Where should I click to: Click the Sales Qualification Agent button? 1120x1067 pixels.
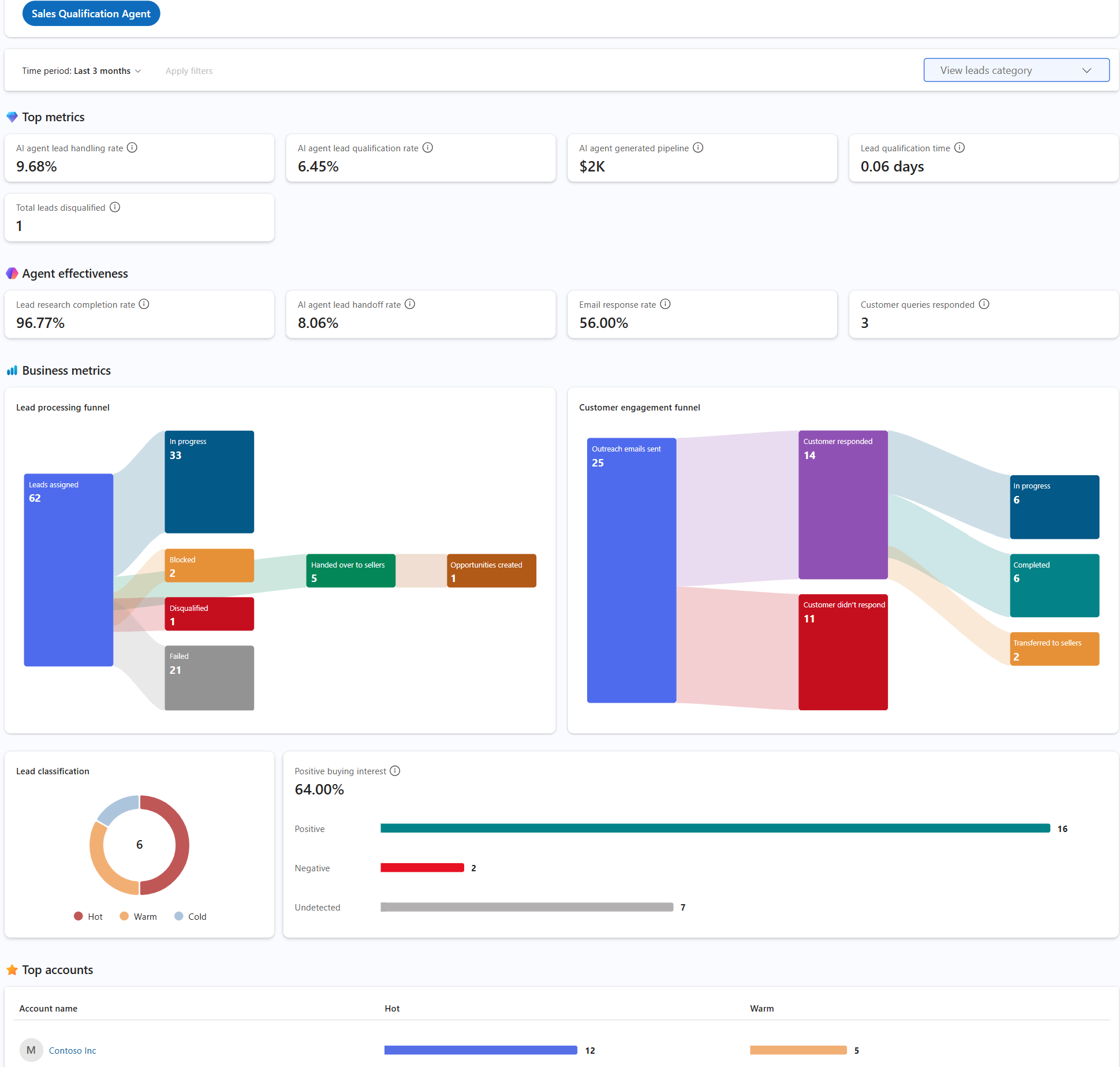point(91,13)
